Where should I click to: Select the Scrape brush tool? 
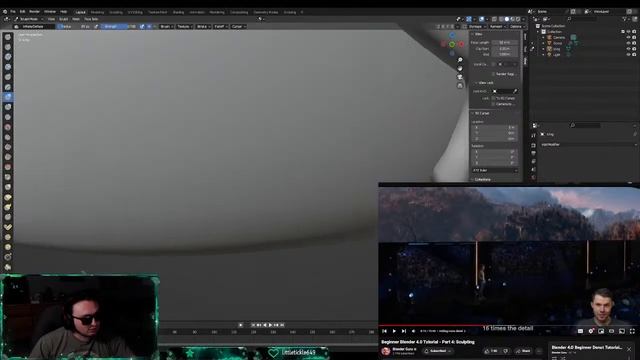tap(8, 157)
